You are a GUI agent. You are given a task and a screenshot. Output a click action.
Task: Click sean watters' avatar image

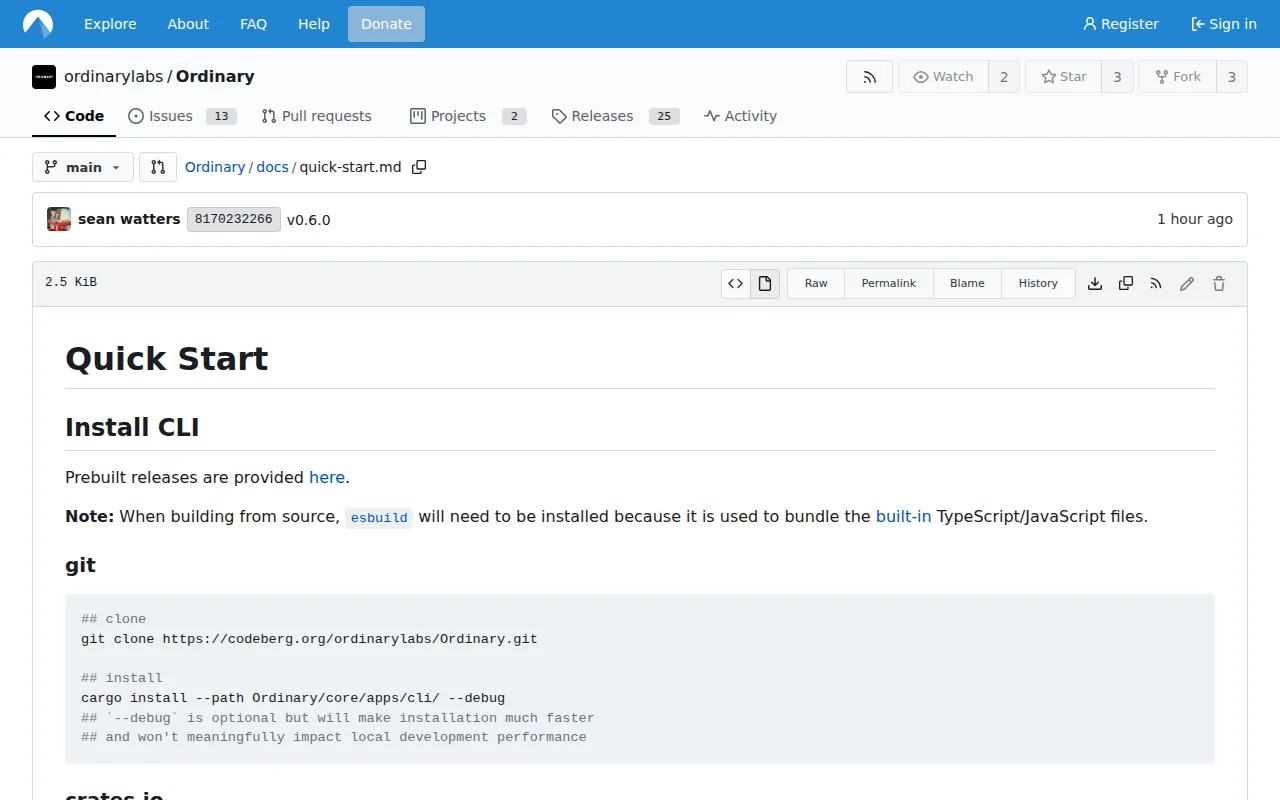tap(59, 219)
